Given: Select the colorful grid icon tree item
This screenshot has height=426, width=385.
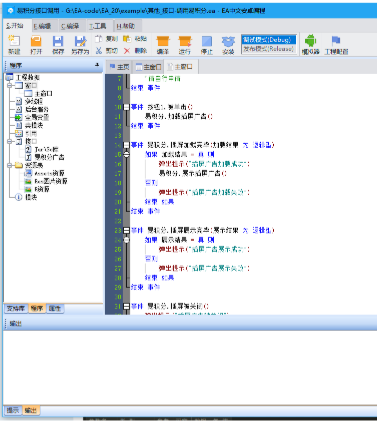Looking at the screenshot, I should [26, 133].
